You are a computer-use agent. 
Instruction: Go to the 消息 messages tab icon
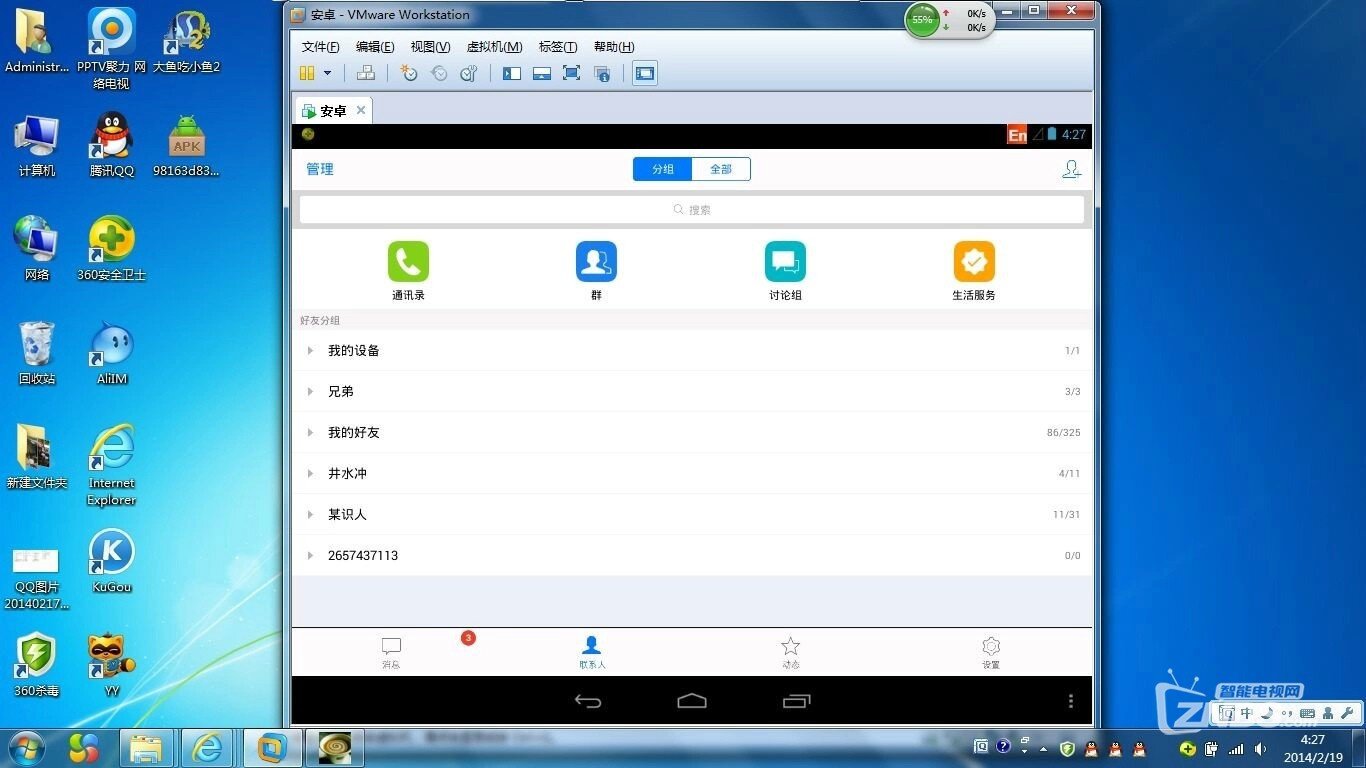391,647
